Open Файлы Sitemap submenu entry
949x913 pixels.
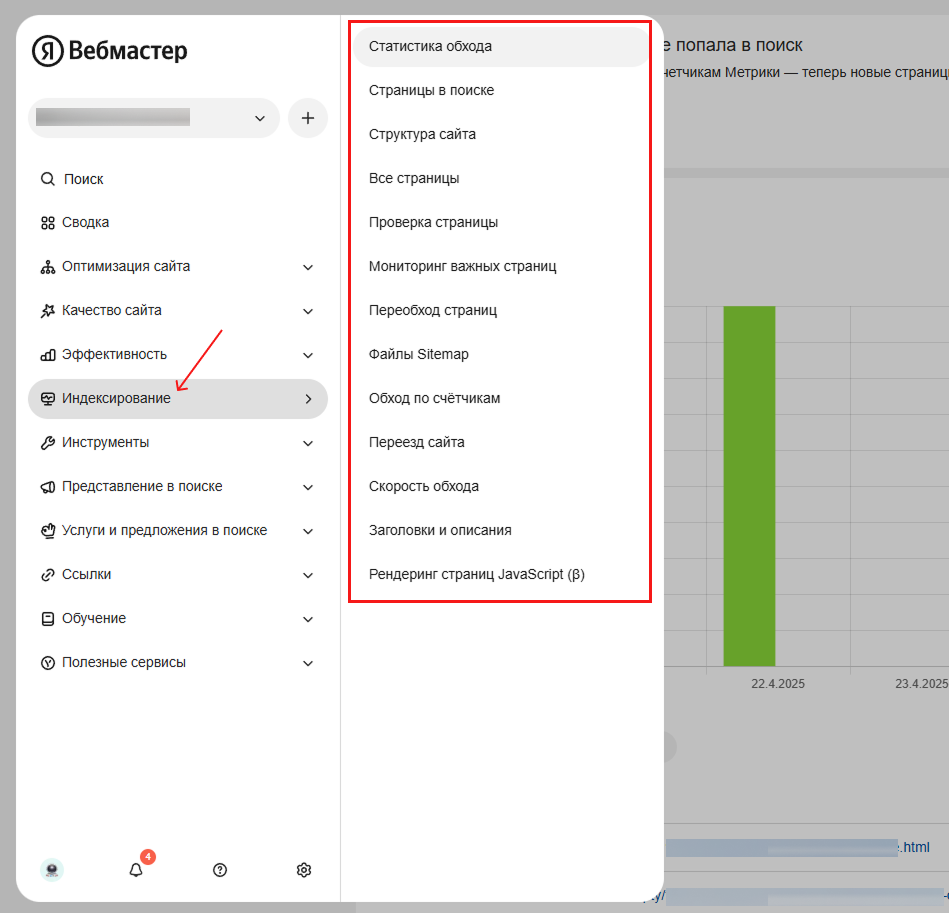pos(501,355)
